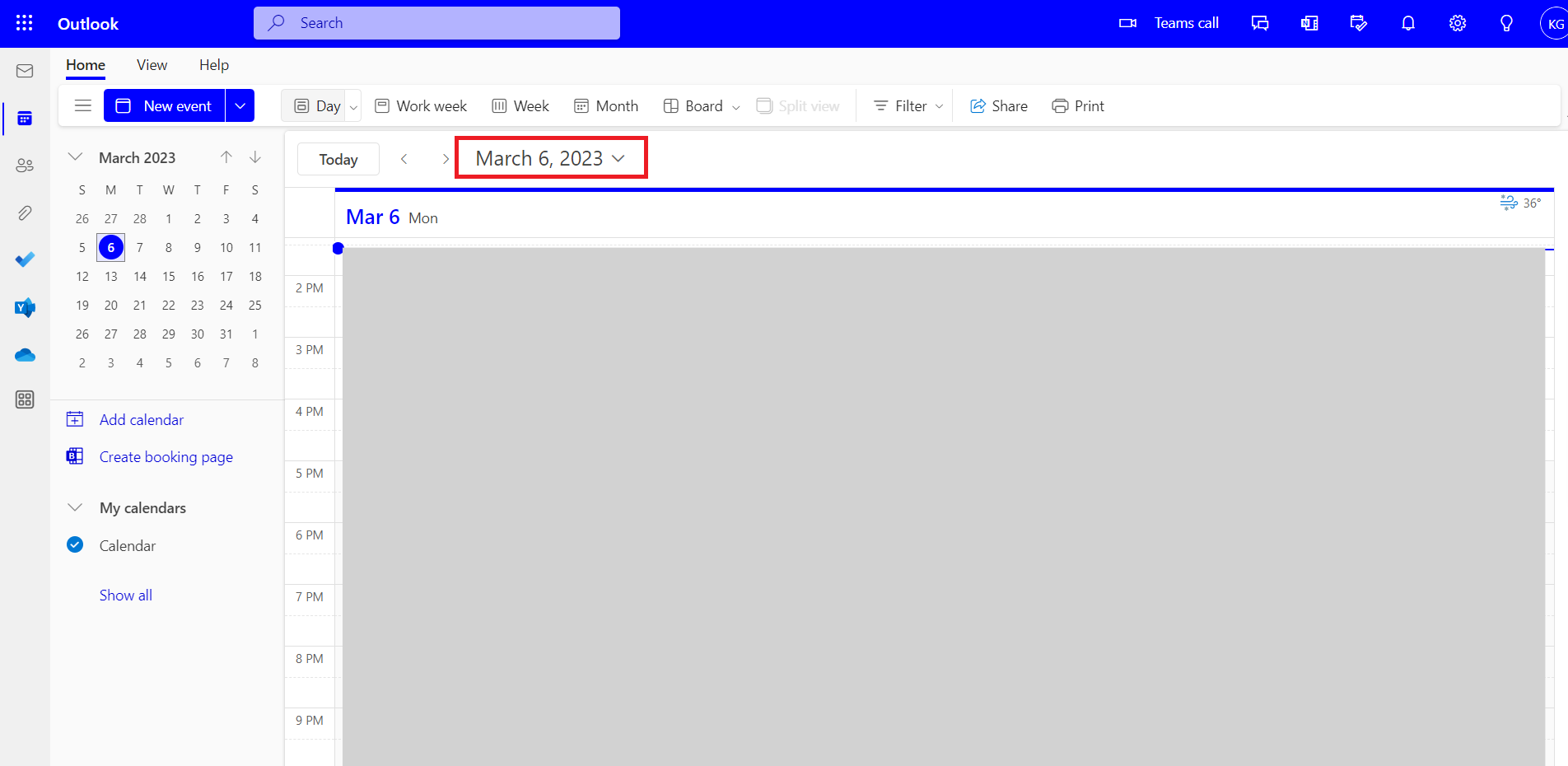Switch to the View tab
1568x766 pixels.
click(x=152, y=65)
